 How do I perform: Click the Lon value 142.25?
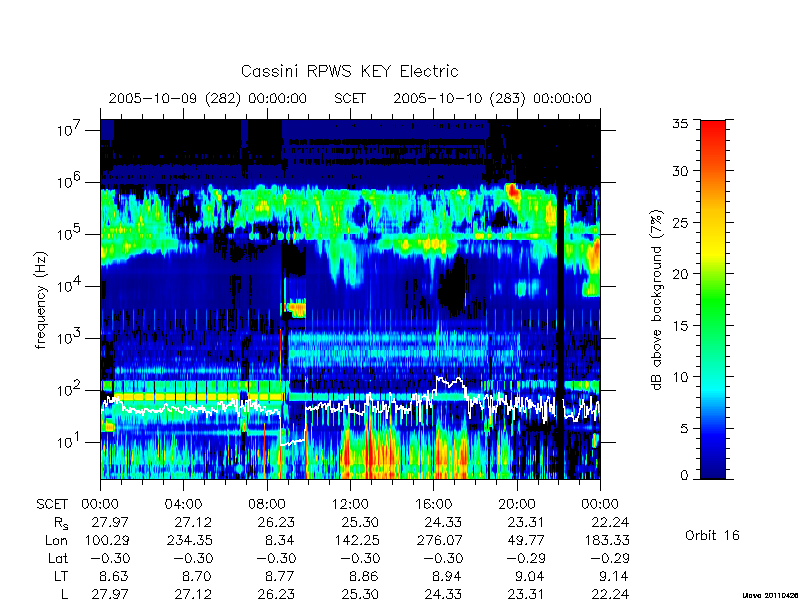pyautogui.click(x=360, y=540)
